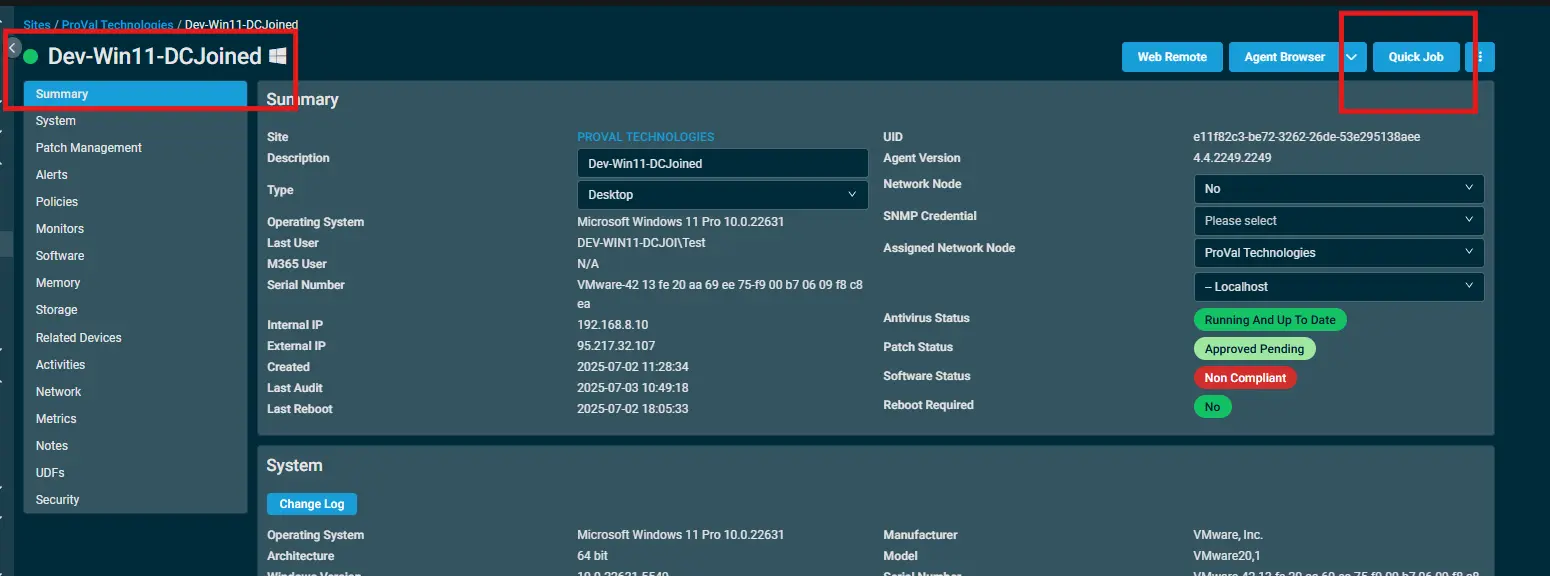
Task: Go to System in the sidebar
Action: (135, 121)
